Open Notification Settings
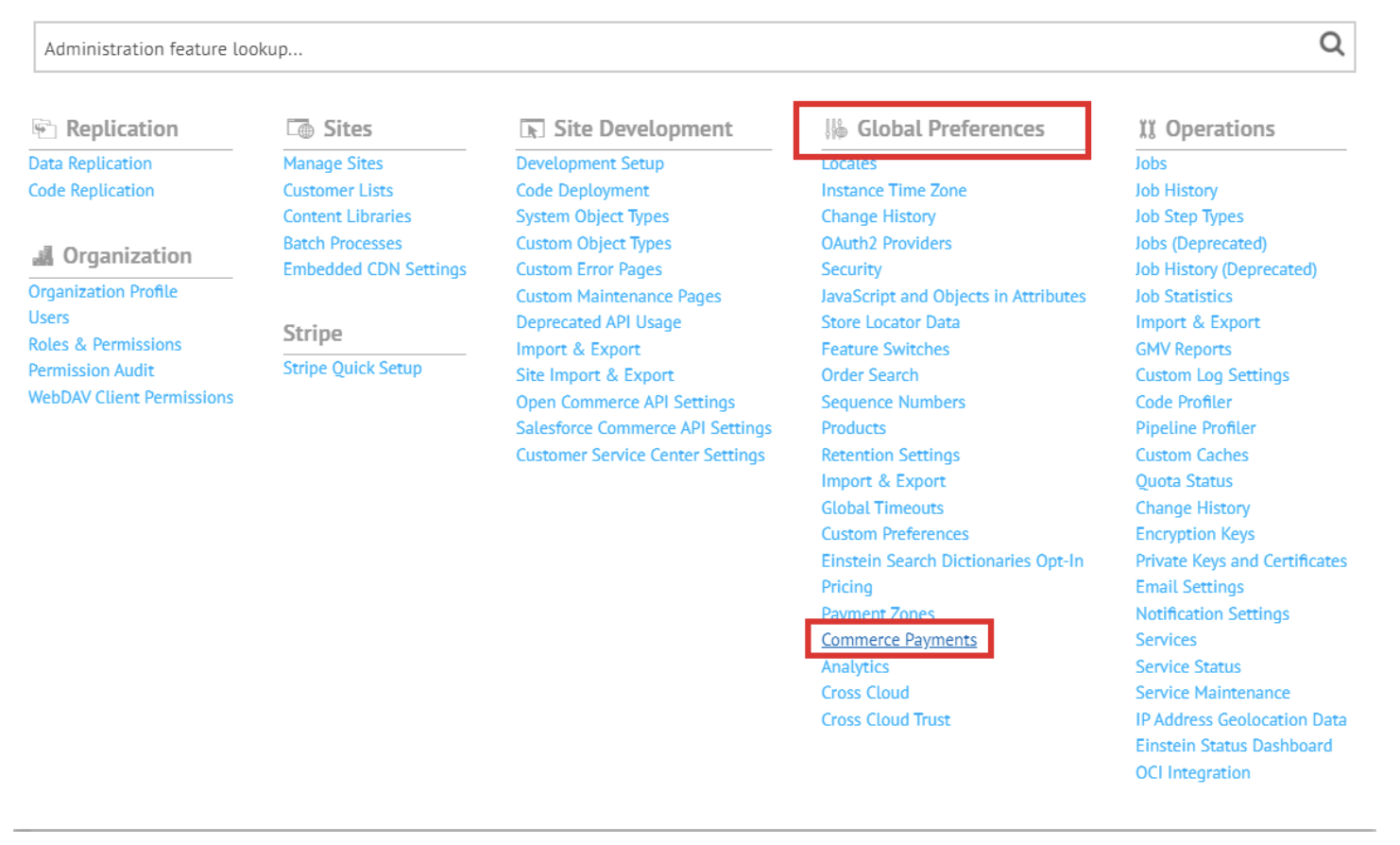Viewport: 1400px width, 845px height. point(1212,613)
